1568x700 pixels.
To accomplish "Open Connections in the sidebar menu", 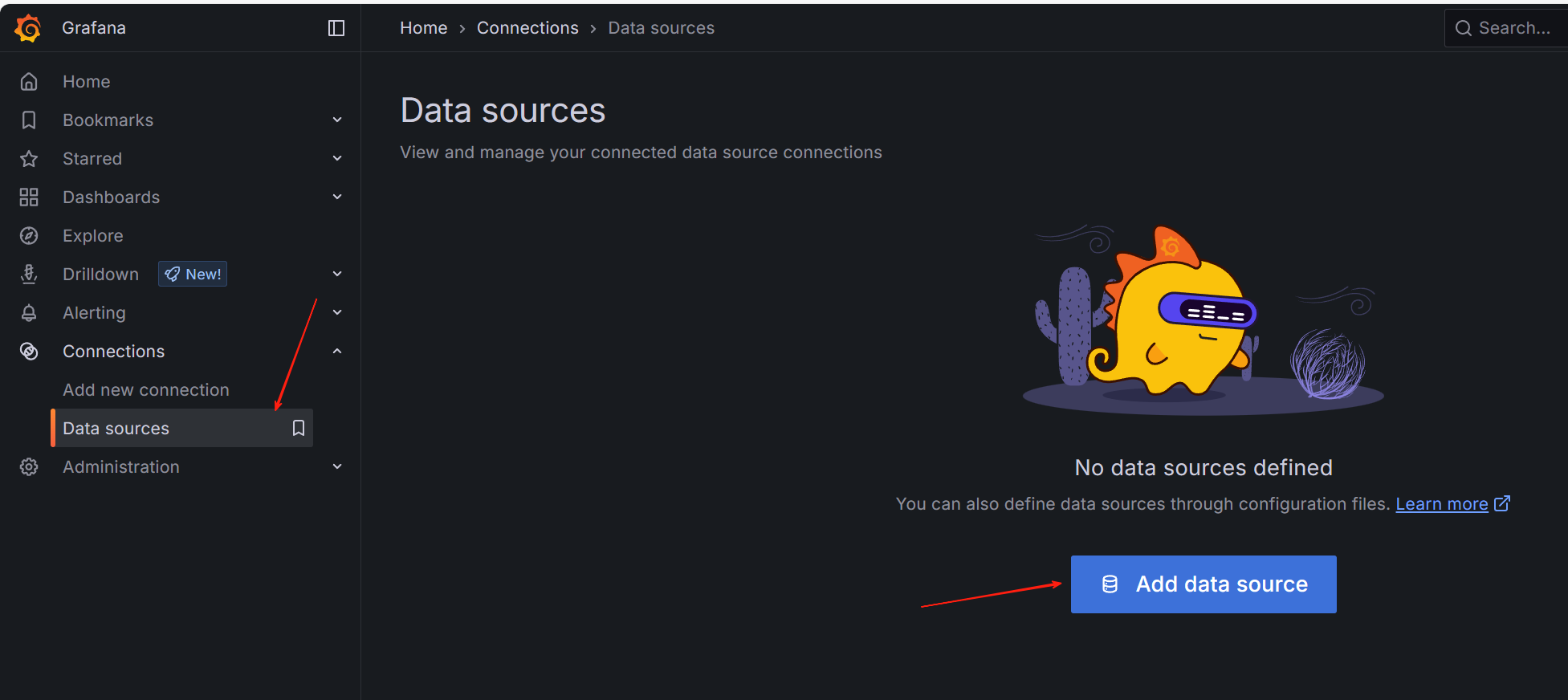I will tap(114, 352).
